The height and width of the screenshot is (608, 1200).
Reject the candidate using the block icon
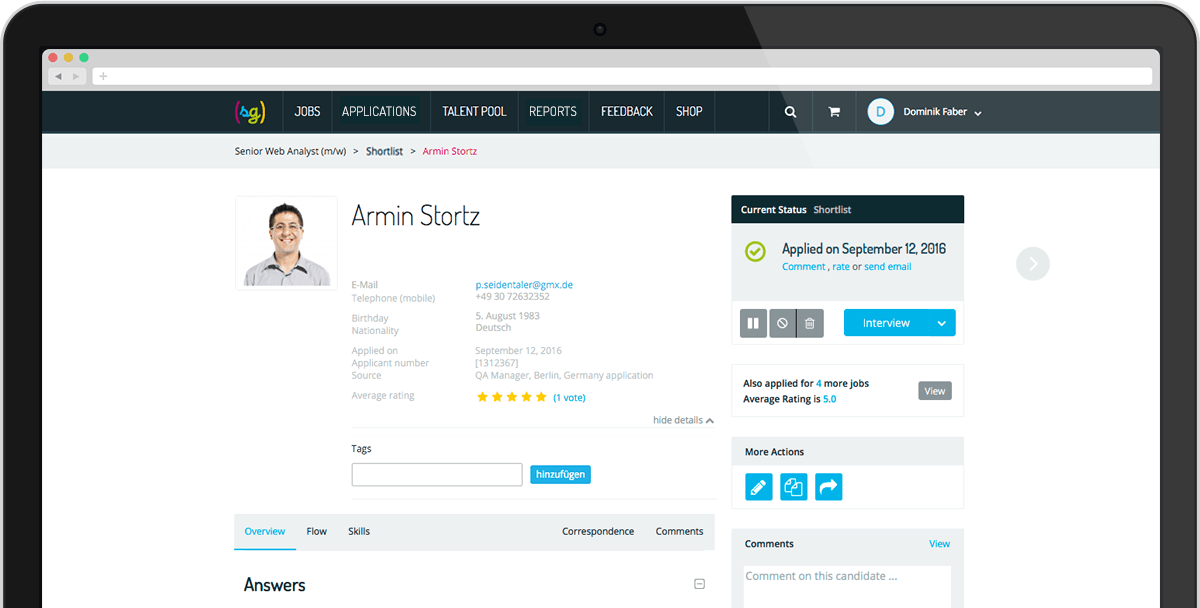[781, 322]
